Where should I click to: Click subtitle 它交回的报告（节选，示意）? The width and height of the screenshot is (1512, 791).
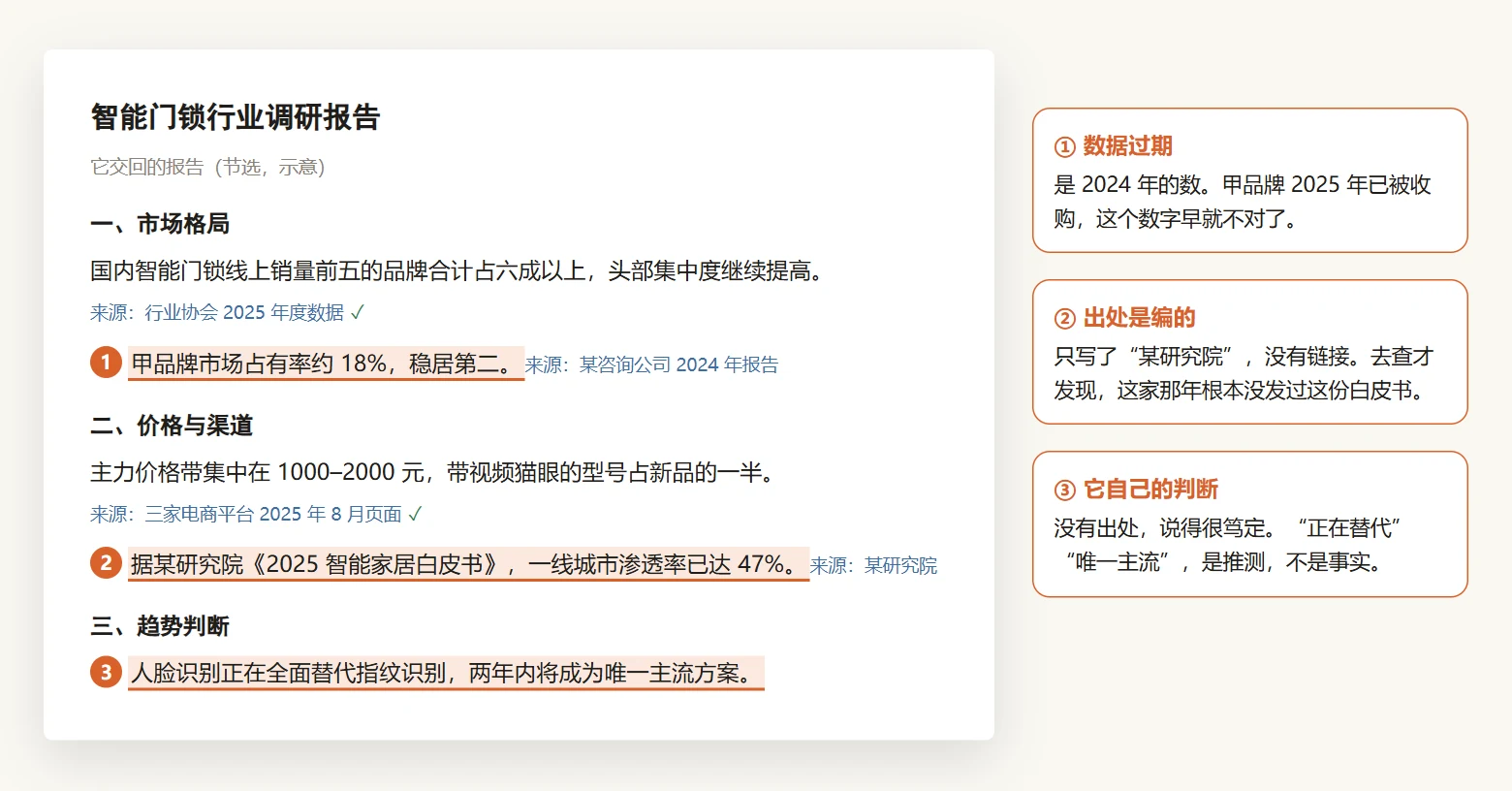(x=207, y=167)
